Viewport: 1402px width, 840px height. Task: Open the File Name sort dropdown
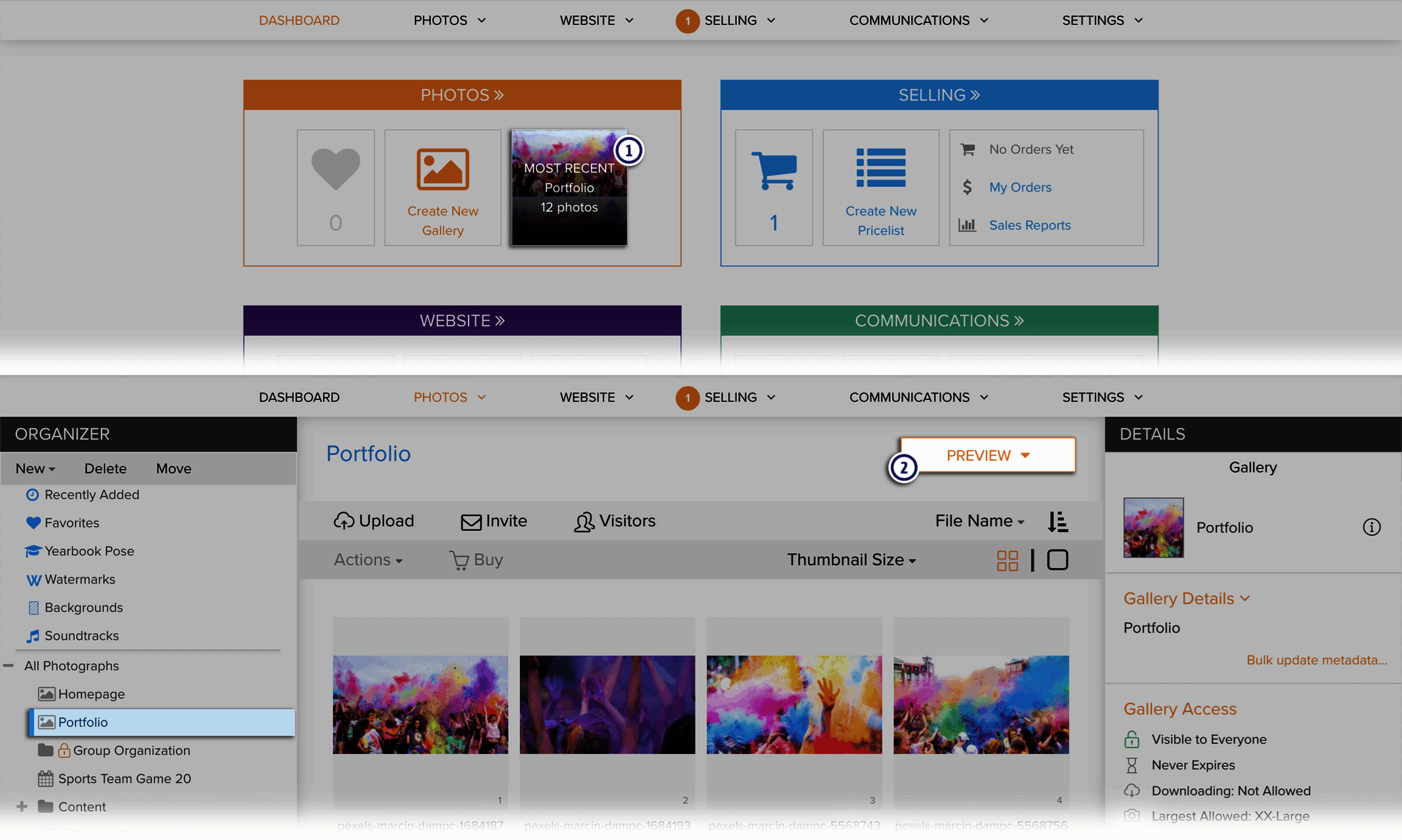980,521
